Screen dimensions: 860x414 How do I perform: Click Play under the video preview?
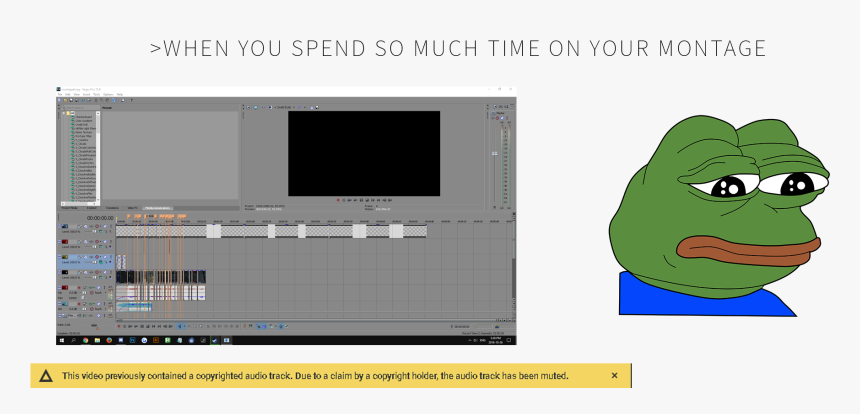click(x=355, y=200)
